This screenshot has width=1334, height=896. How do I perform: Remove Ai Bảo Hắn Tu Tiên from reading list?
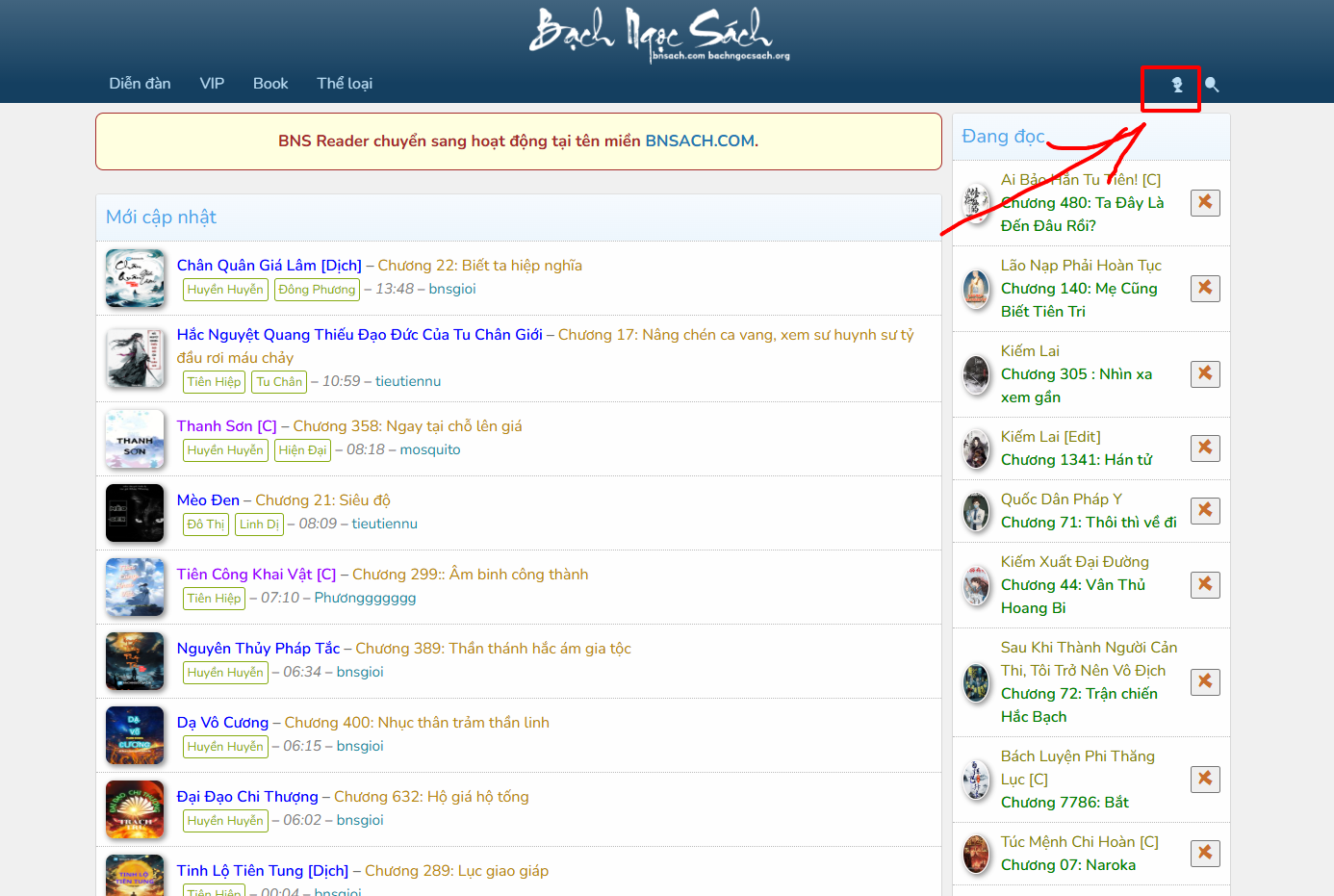tap(1205, 202)
